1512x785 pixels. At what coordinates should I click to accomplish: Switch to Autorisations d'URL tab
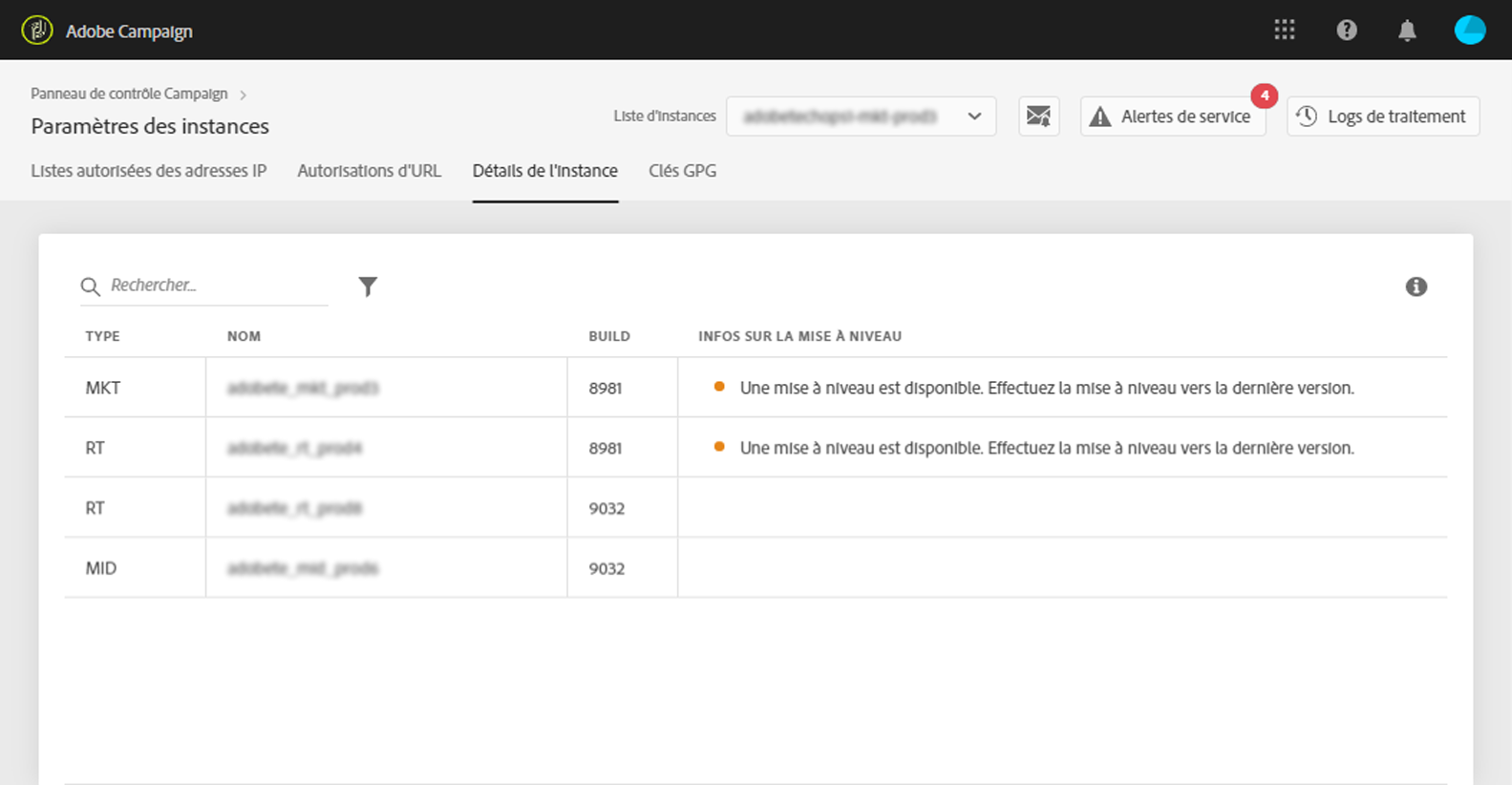pyautogui.click(x=369, y=171)
